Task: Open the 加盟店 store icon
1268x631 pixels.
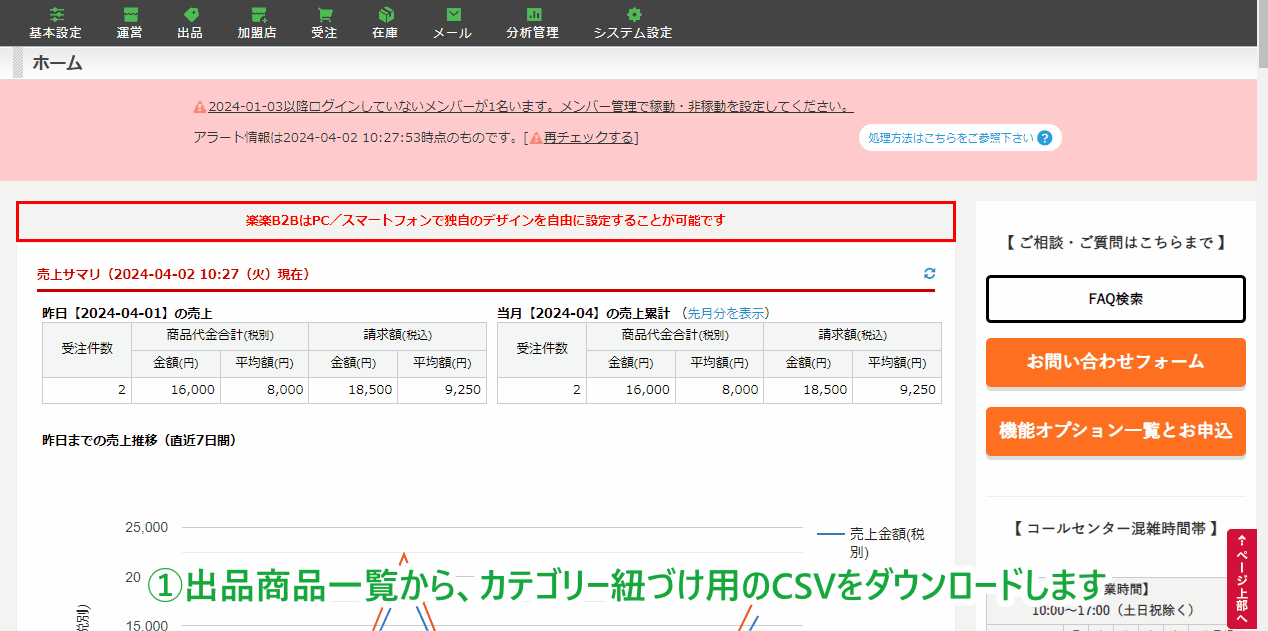Action: pos(257,15)
